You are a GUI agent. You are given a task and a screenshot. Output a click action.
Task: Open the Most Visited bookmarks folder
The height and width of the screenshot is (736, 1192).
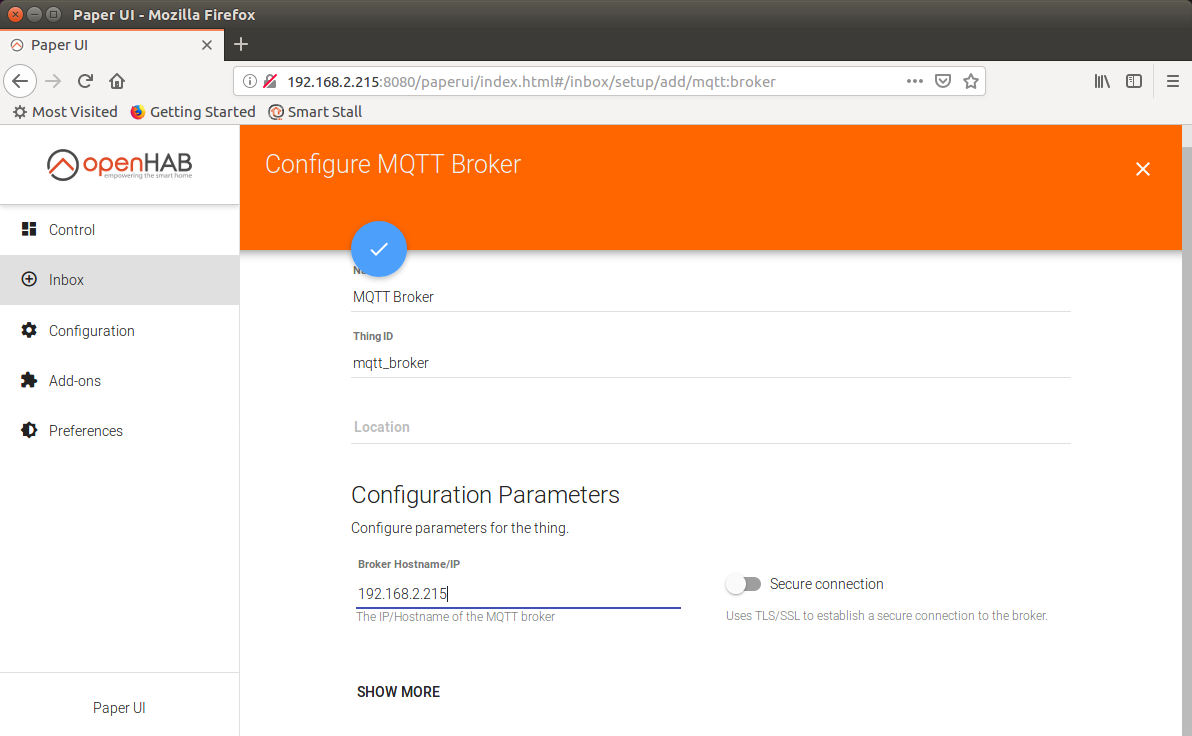click(x=65, y=112)
